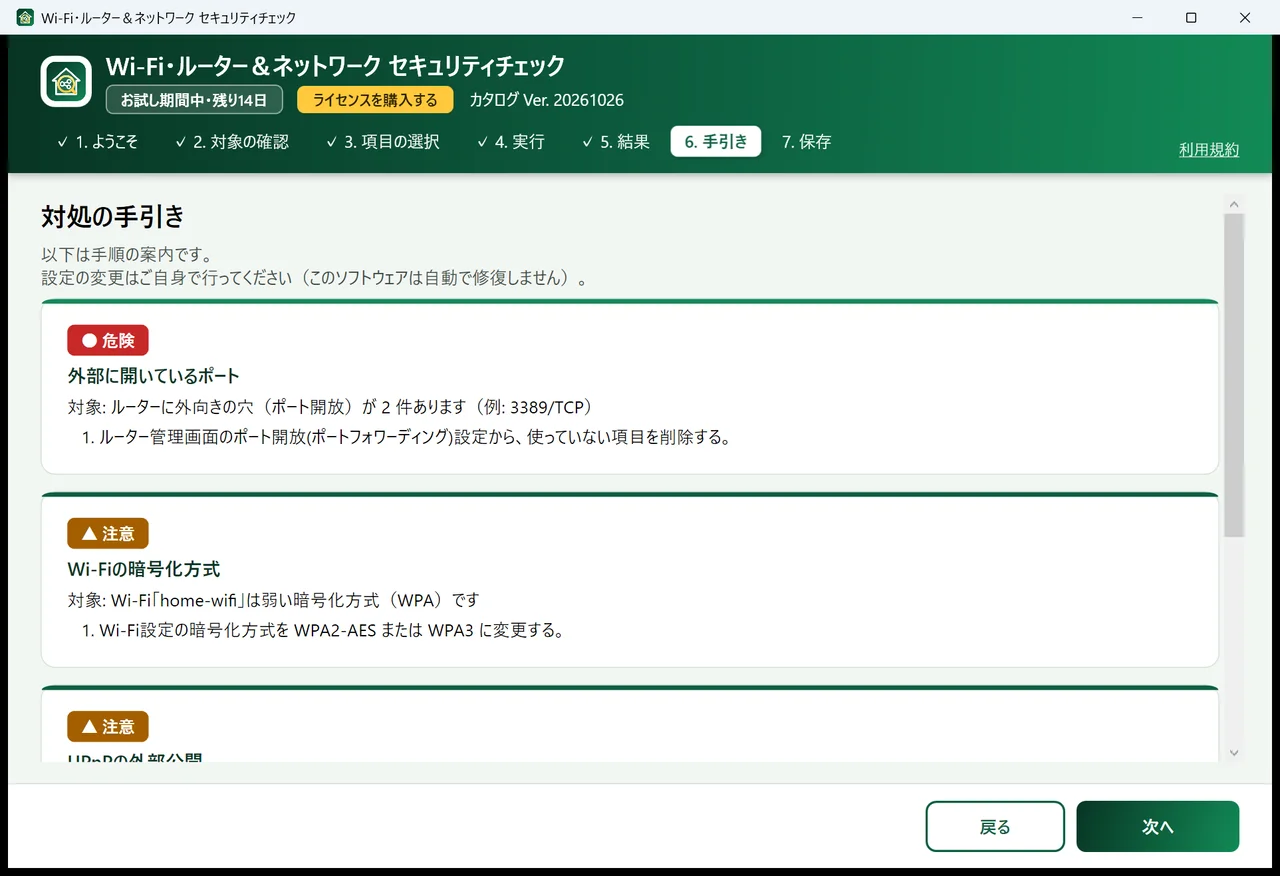
Task: Click the カタログ Ver. 20261026 text
Action: coord(547,100)
